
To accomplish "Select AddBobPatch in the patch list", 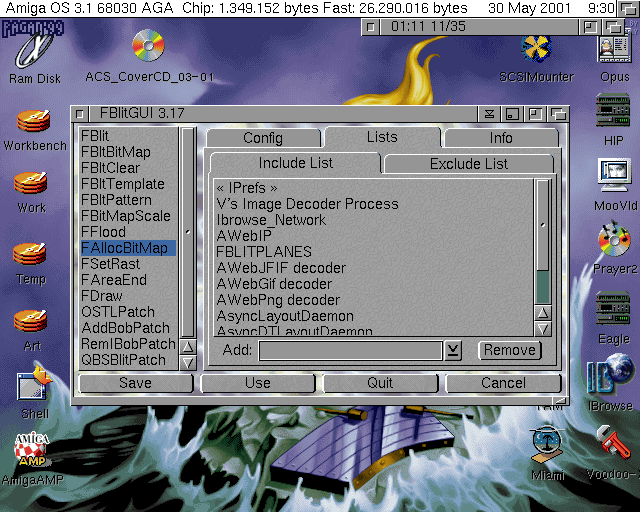I will pyautogui.click(x=128, y=328).
